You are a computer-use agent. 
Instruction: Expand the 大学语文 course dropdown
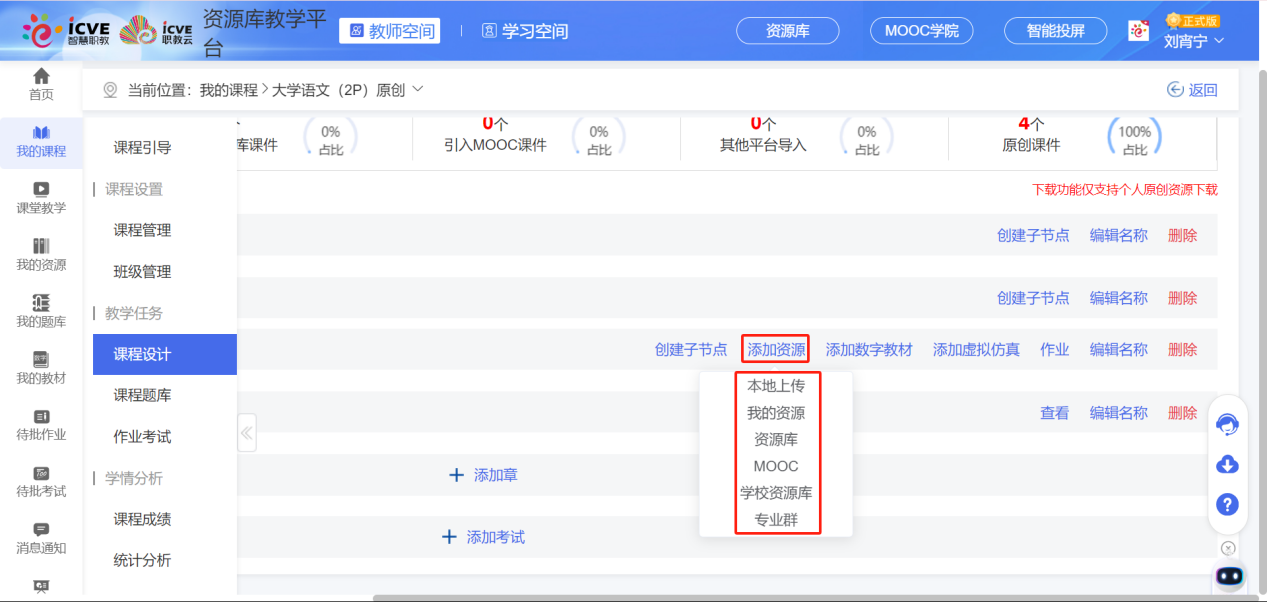tap(418, 89)
